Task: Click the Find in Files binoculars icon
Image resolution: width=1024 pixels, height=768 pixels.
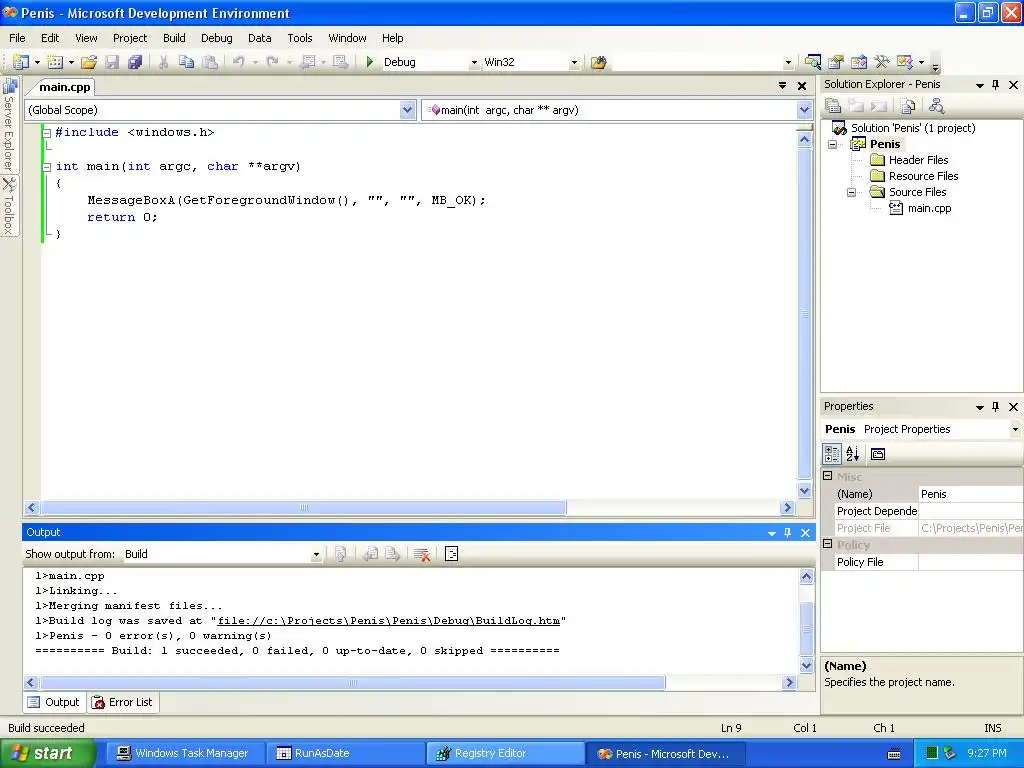Action: (598, 62)
